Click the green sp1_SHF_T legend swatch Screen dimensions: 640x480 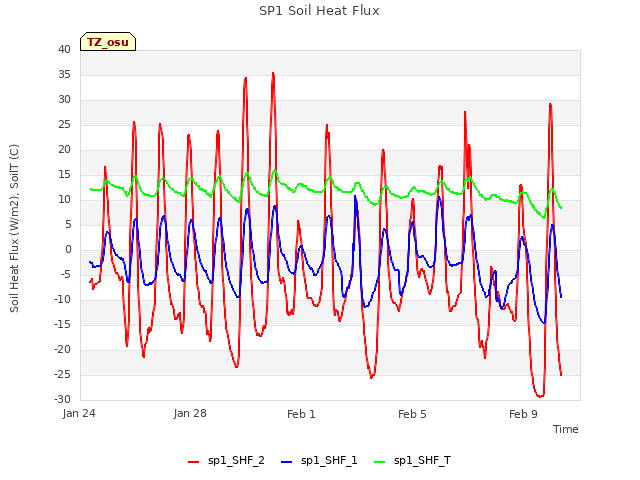click(x=380, y=462)
